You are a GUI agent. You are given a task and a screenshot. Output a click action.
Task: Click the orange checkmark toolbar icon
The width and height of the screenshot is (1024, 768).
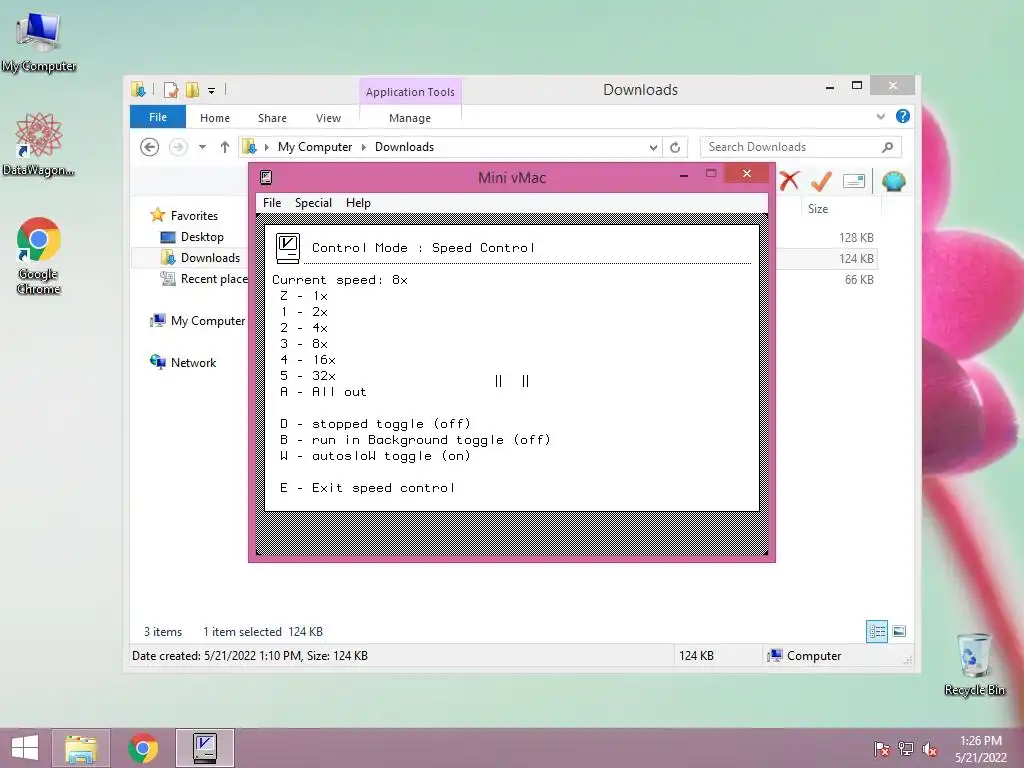pyautogui.click(x=821, y=181)
